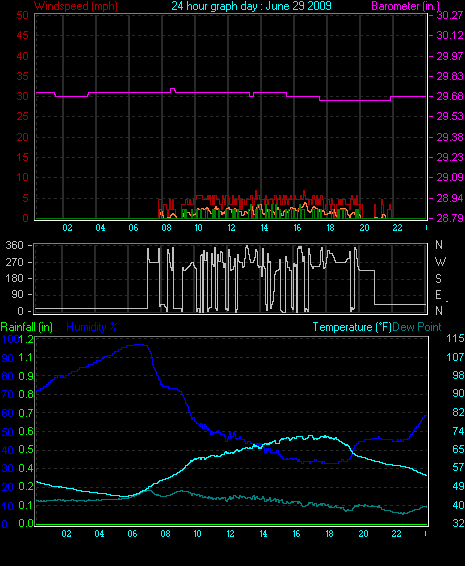The image size is (465, 566).
Task: Click the 'Rainfall (in)' legend label
Action: pyautogui.click(x=27, y=327)
